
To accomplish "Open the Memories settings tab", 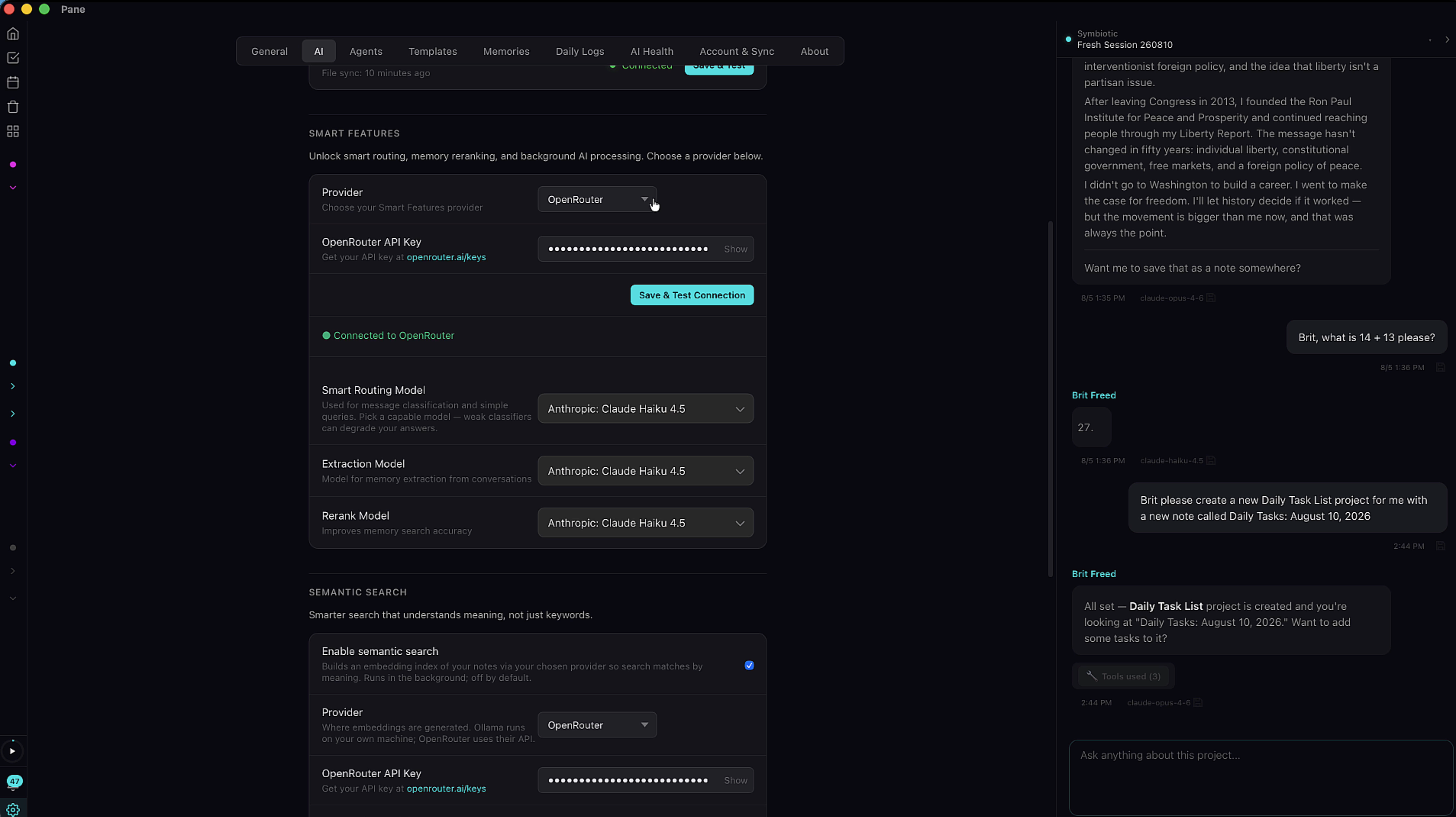I will 506,52.
